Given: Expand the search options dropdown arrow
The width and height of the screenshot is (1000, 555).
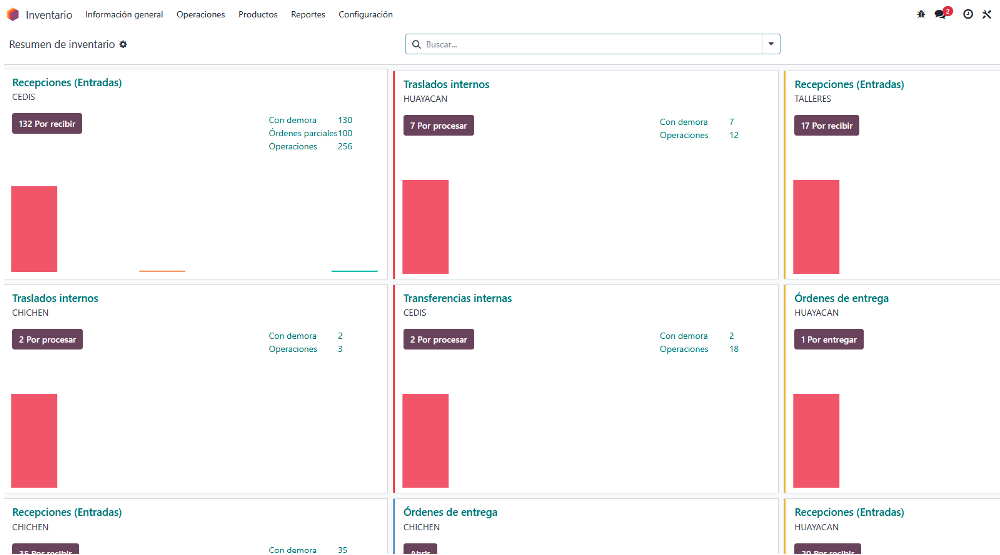Looking at the screenshot, I should pyautogui.click(x=771, y=44).
